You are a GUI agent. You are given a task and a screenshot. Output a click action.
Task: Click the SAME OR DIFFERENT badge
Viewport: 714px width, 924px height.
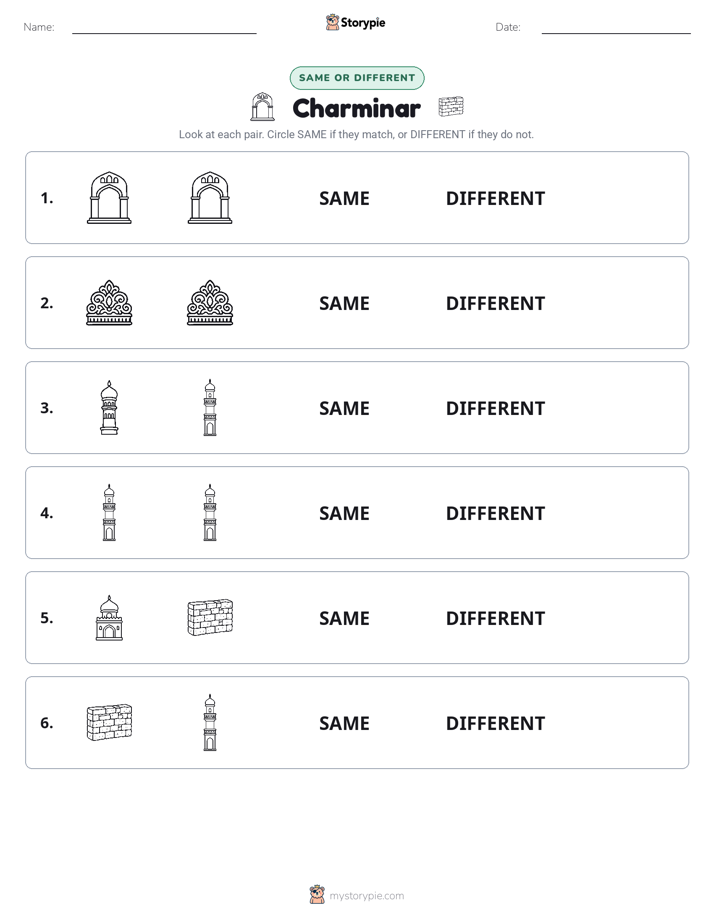tap(357, 78)
